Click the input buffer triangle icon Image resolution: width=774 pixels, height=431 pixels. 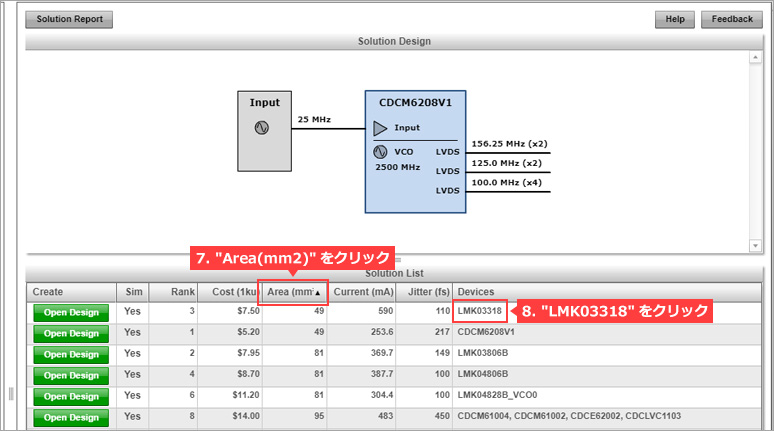[380, 128]
